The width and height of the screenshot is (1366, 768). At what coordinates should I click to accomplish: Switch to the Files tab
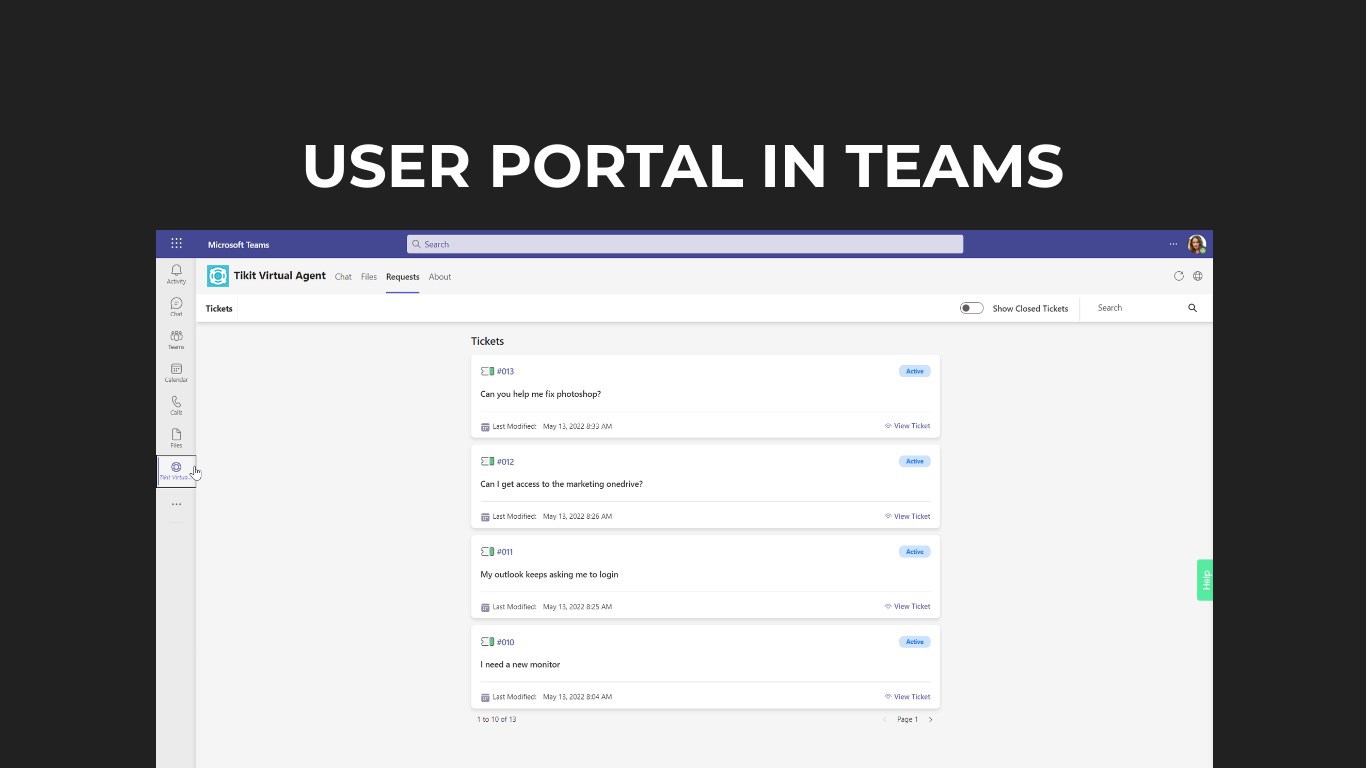coord(369,277)
